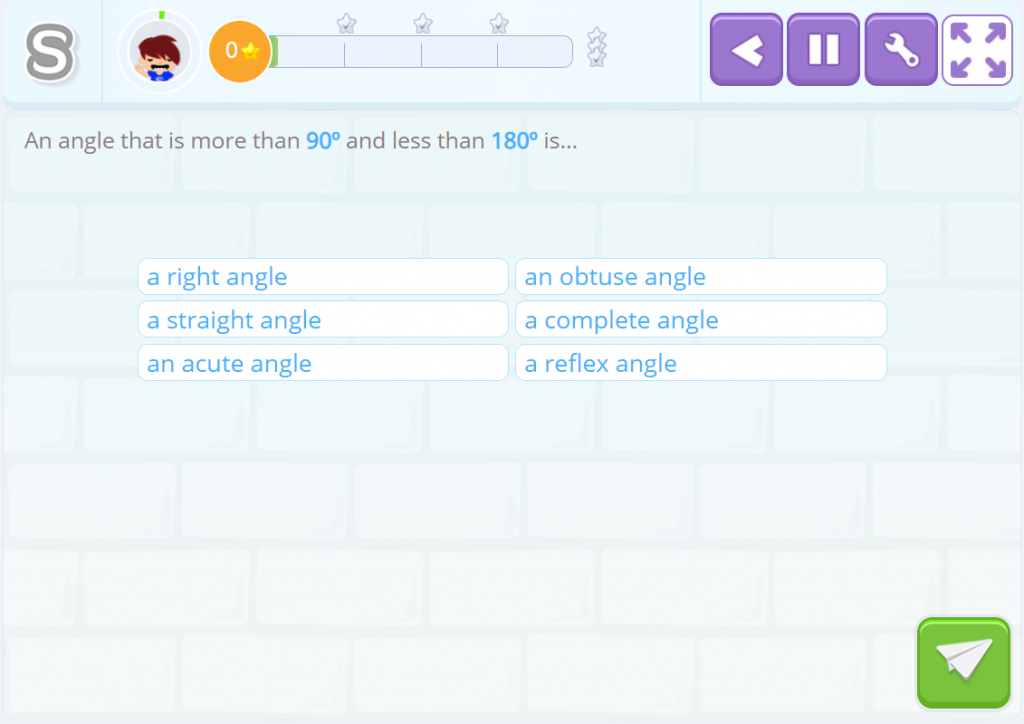This screenshot has width=1024, height=724.
Task: Select 'an acute angle' answer
Action: 322,362
